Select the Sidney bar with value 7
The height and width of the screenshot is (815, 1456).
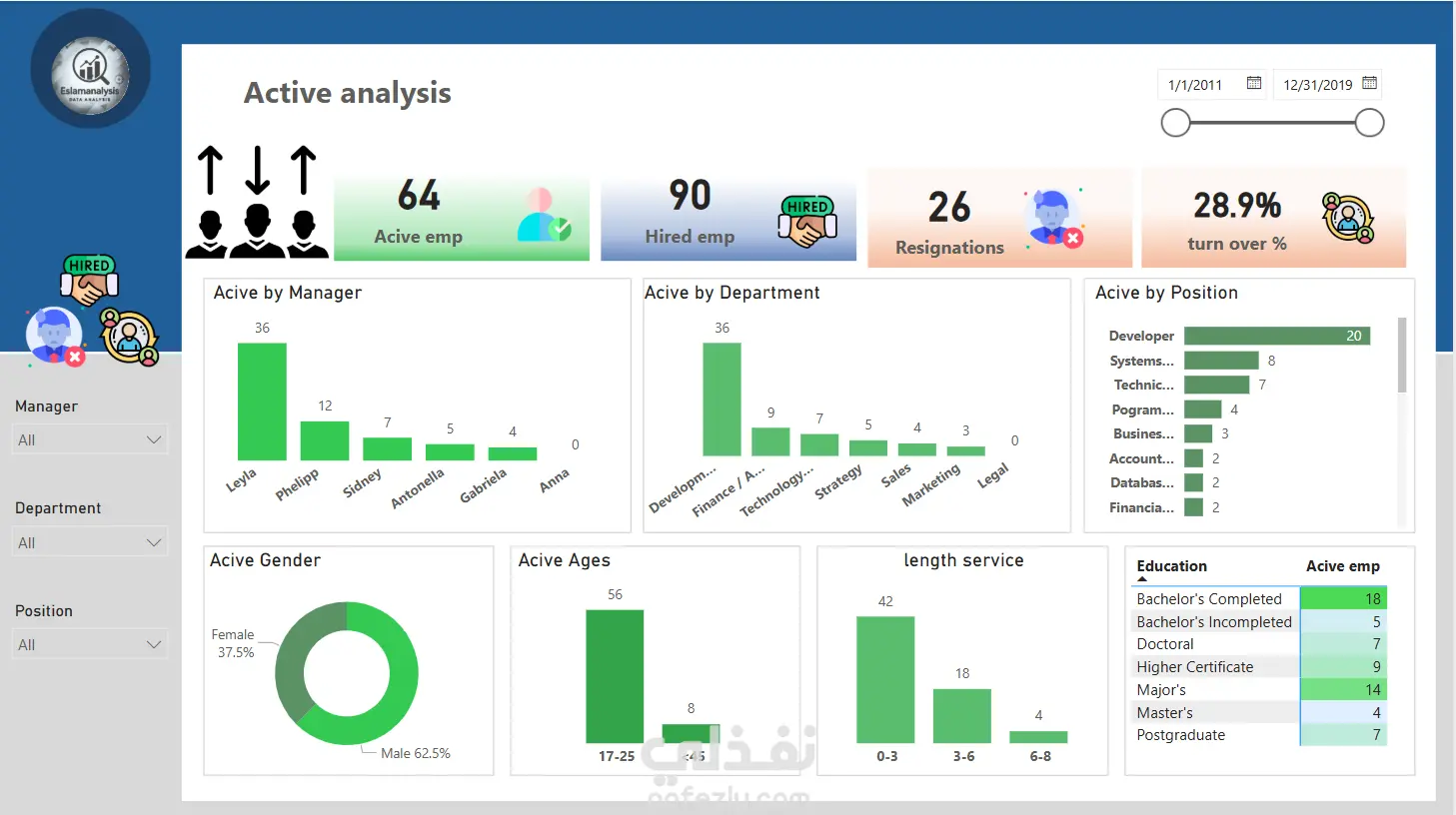(388, 448)
